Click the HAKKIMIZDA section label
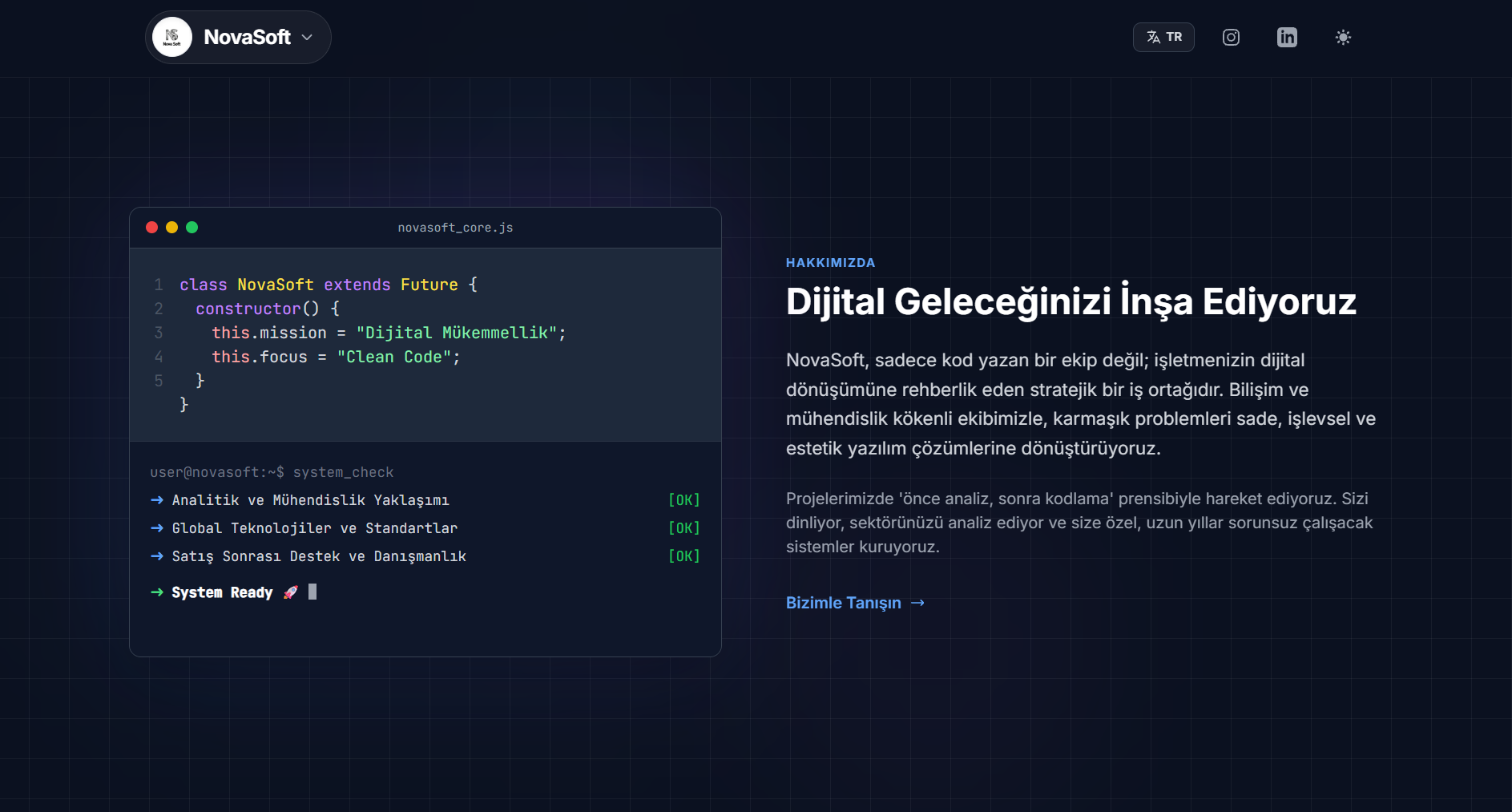 coord(830,263)
